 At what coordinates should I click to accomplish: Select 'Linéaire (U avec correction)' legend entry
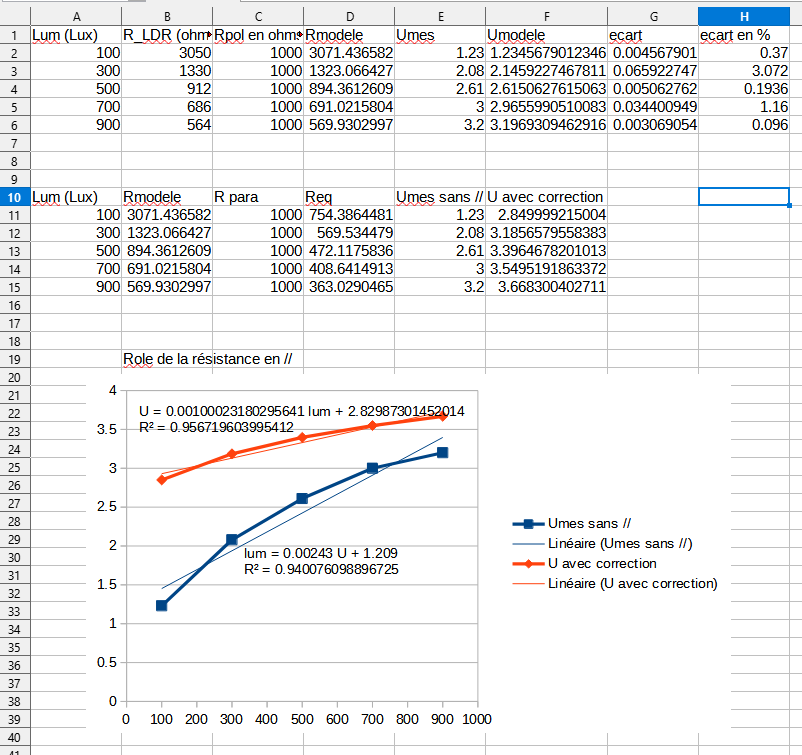pyautogui.click(x=632, y=583)
